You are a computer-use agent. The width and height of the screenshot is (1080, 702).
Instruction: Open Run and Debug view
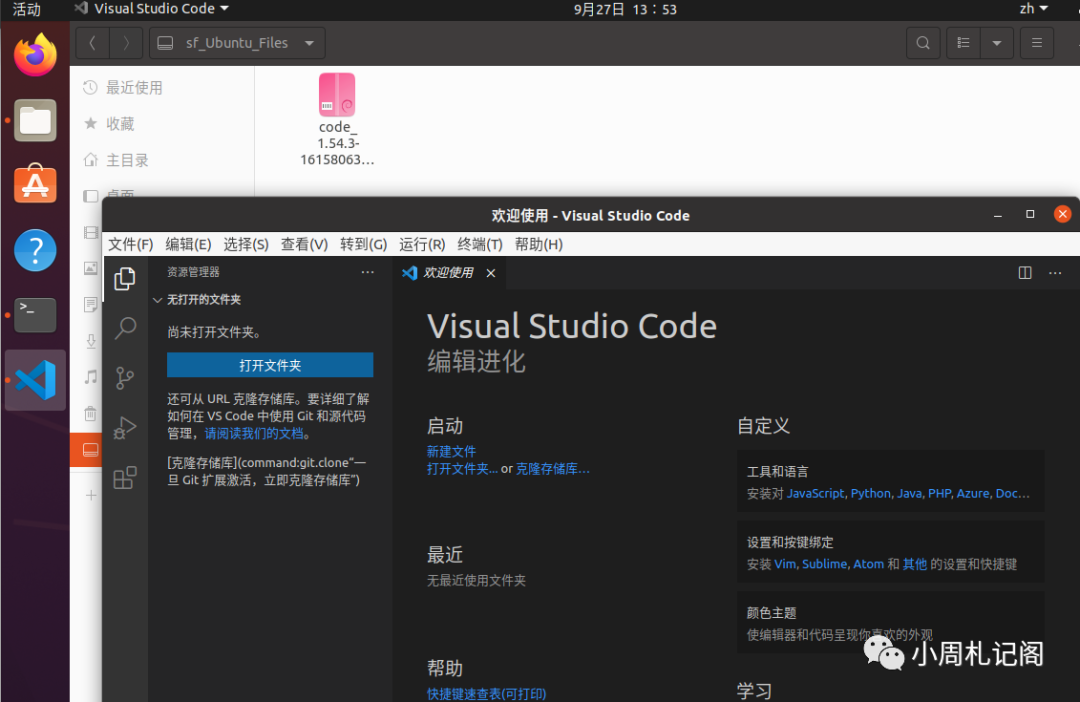(x=125, y=428)
